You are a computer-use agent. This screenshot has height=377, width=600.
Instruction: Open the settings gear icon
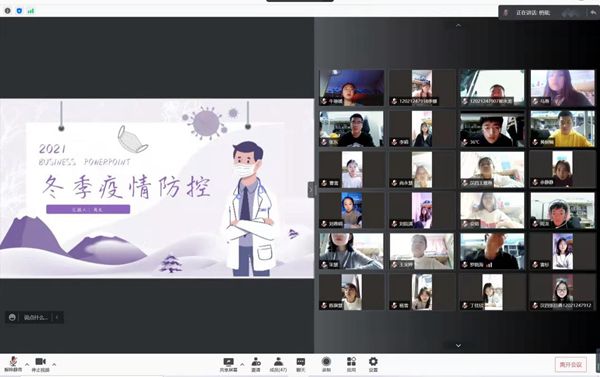pyautogui.click(x=373, y=365)
